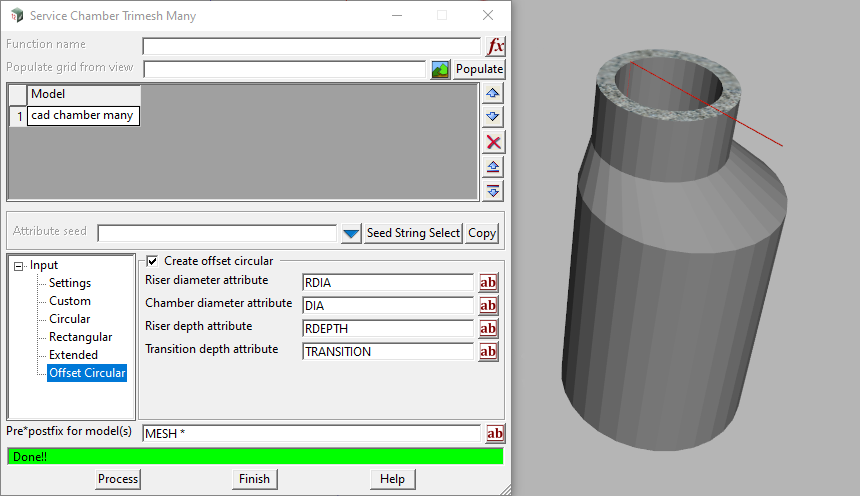Delete the grid row with the red X
The height and width of the screenshot is (496, 860).
493,141
